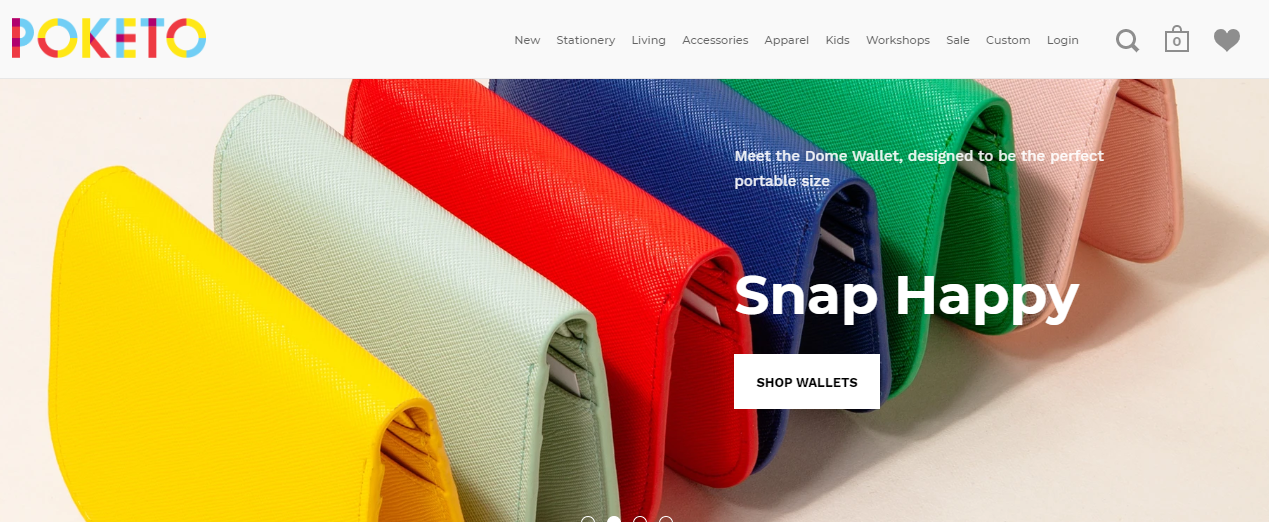View wishlist via the heart icon
Viewport: 1269px width, 522px height.
[1227, 40]
